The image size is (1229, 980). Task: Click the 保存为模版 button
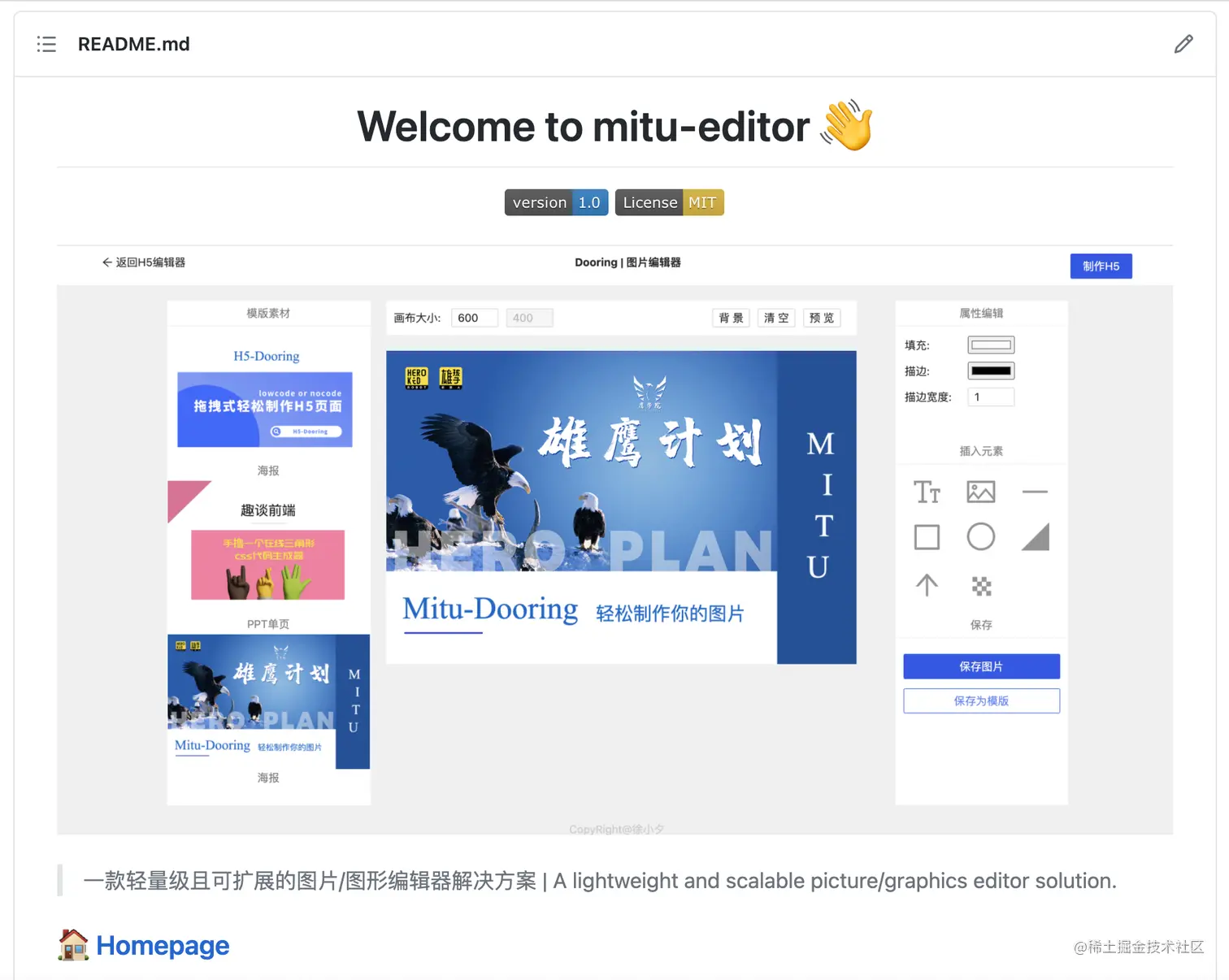point(981,700)
